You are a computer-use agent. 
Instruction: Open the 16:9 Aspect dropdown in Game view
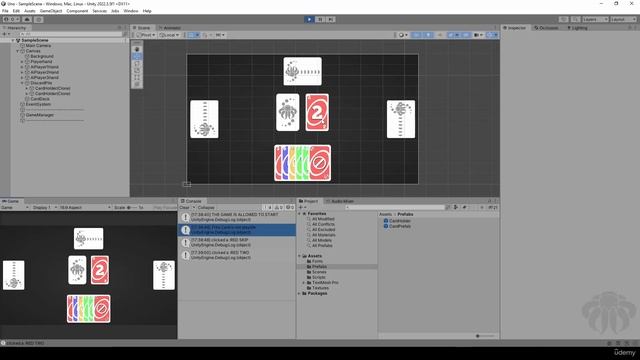click(x=85, y=207)
